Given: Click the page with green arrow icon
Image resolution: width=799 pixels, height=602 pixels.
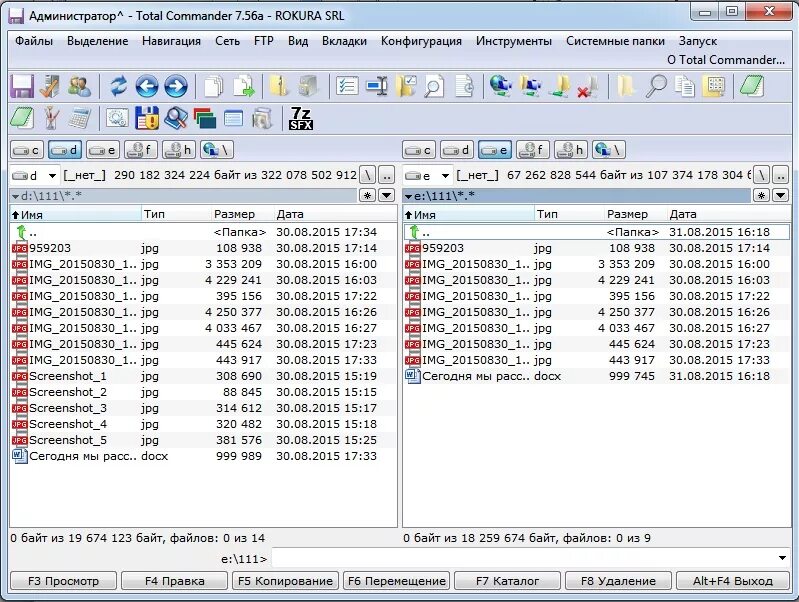Looking at the screenshot, I should pyautogui.click(x=244, y=86).
